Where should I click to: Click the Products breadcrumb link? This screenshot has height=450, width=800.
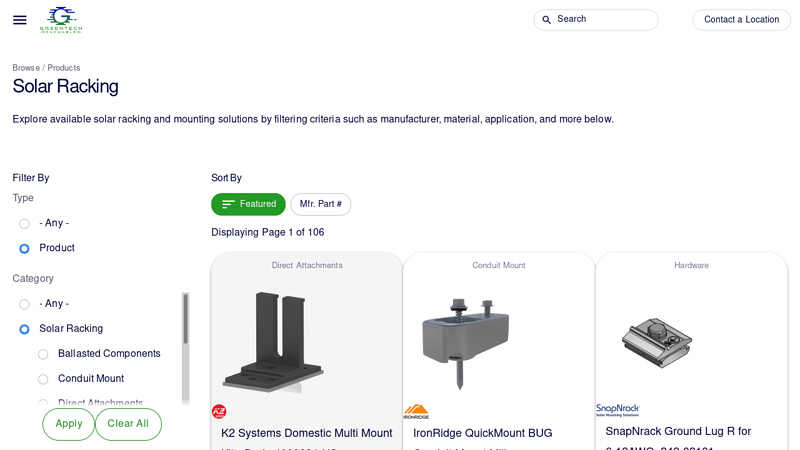tap(64, 68)
